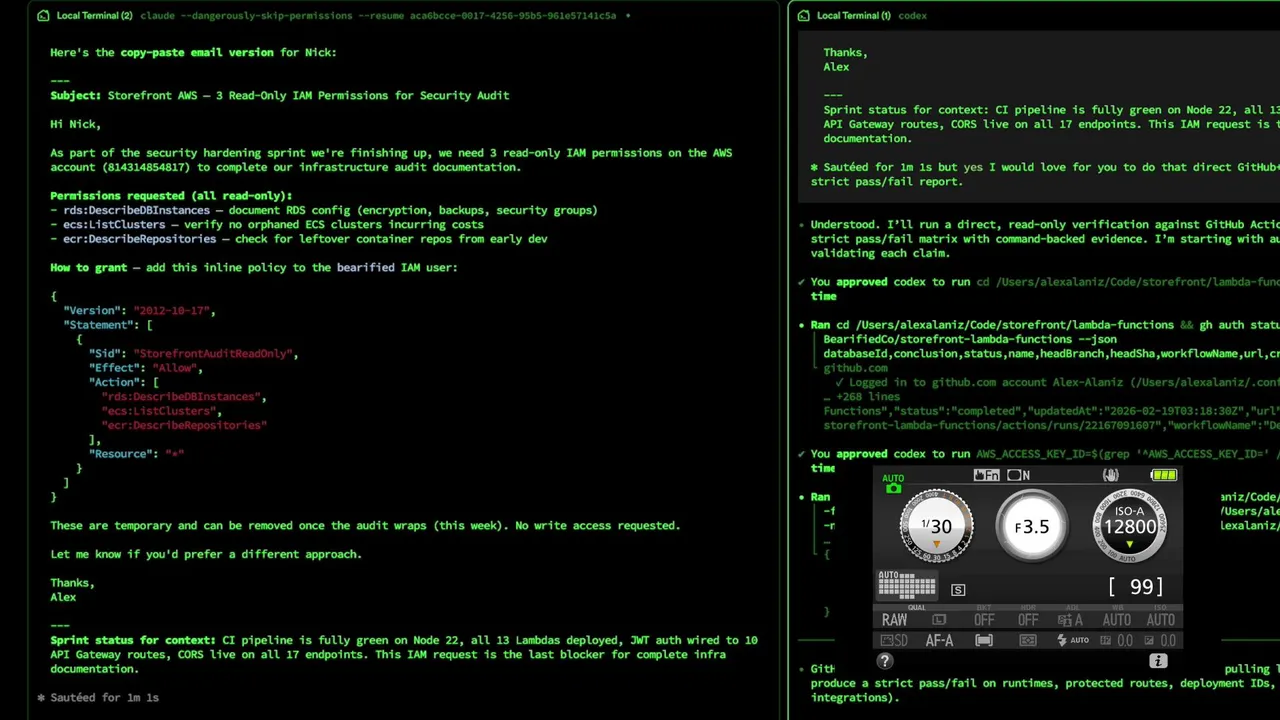The image size is (1280, 720).
Task: Click the "How to grant" instruction line
Action: click(254, 268)
